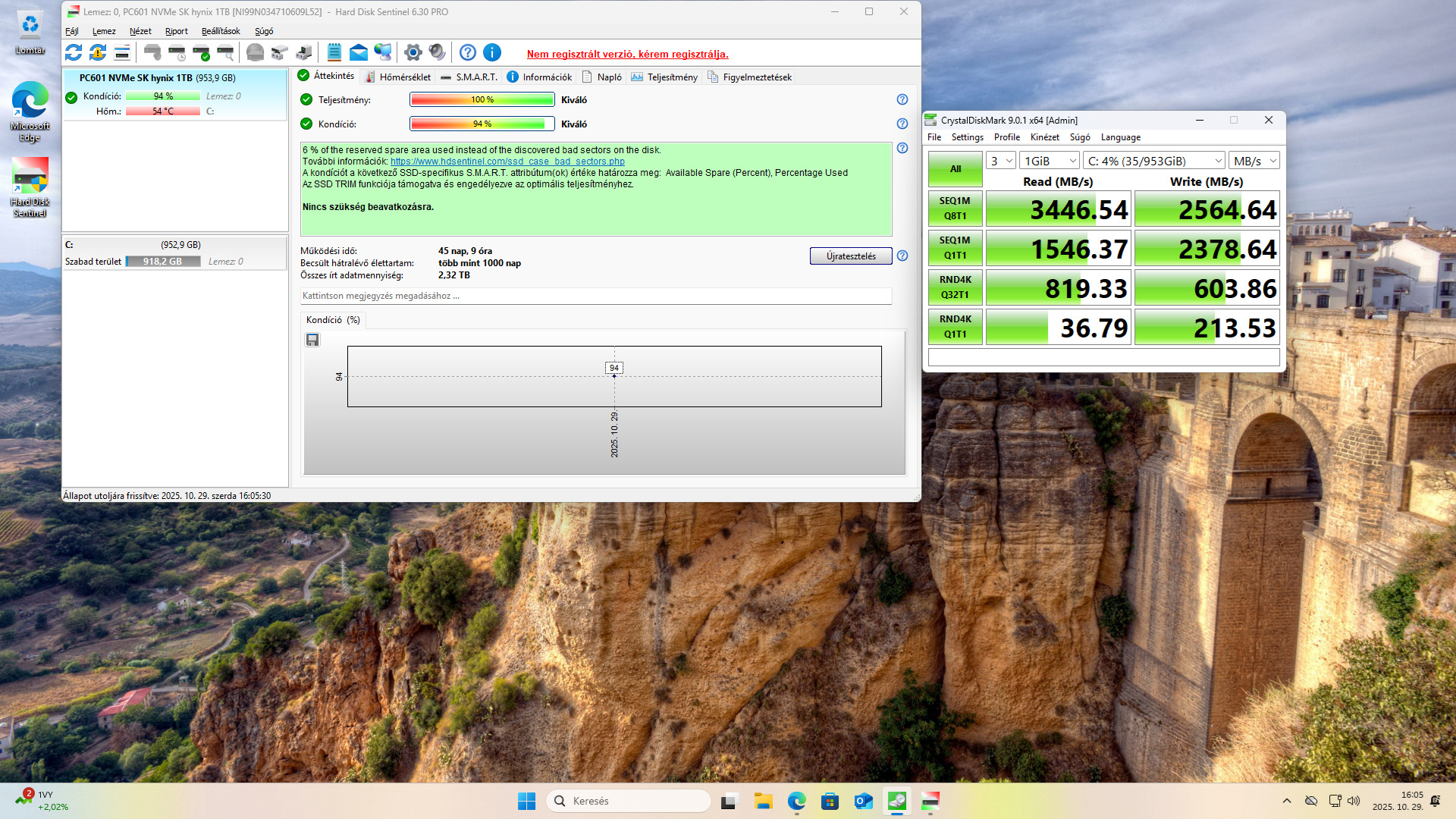Open the Profile menu in CrystalDiskMark
The height and width of the screenshot is (819, 1456).
tap(1006, 137)
